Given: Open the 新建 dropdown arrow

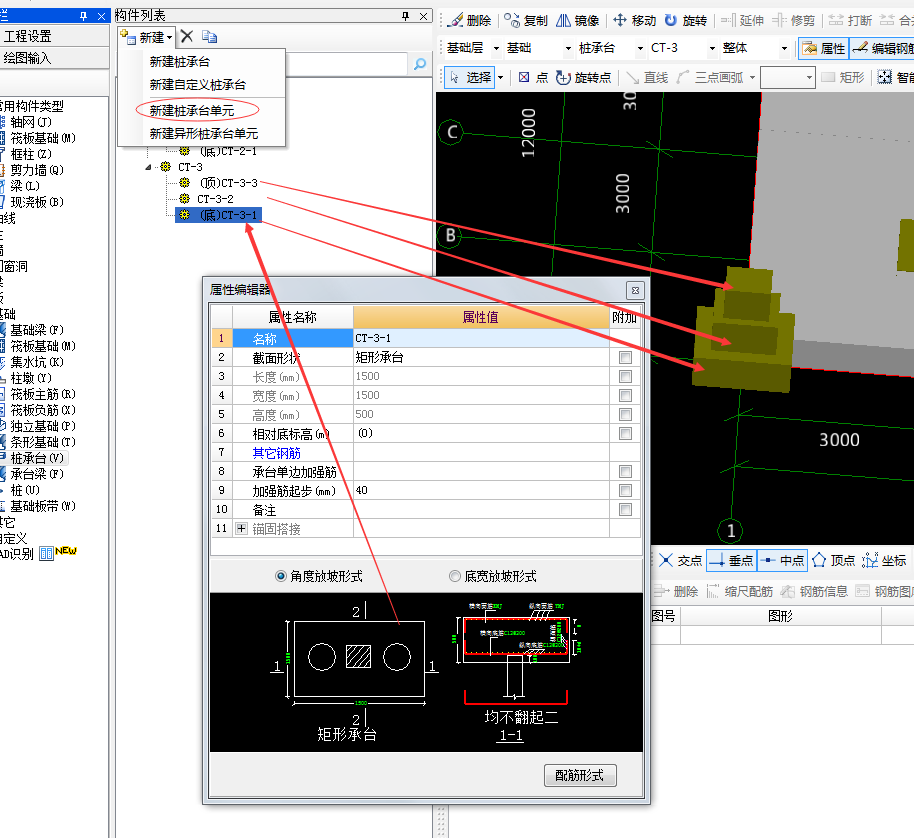Looking at the screenshot, I should pyautogui.click(x=170, y=37).
